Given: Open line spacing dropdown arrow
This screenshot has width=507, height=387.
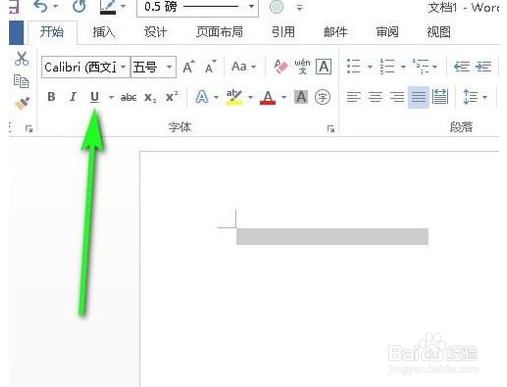Looking at the screenshot, I should [485, 97].
